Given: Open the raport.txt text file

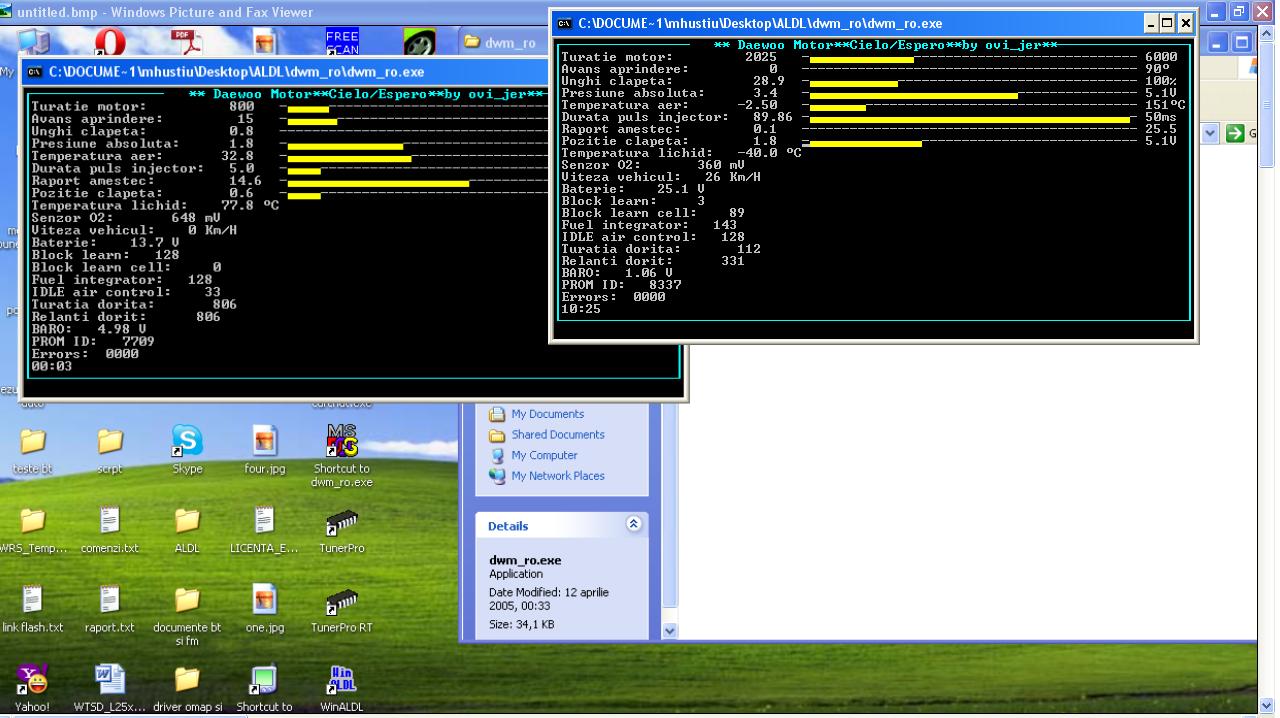Looking at the screenshot, I should point(110,601).
